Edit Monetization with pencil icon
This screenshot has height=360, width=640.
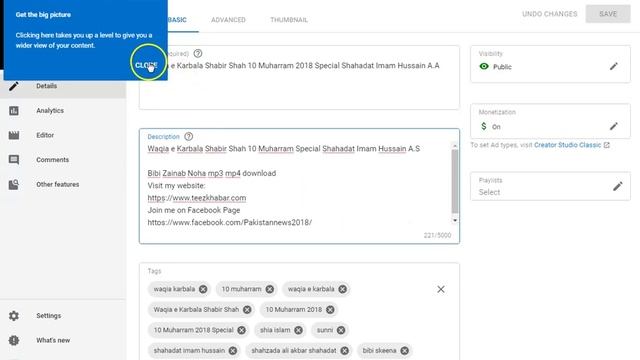pos(614,126)
